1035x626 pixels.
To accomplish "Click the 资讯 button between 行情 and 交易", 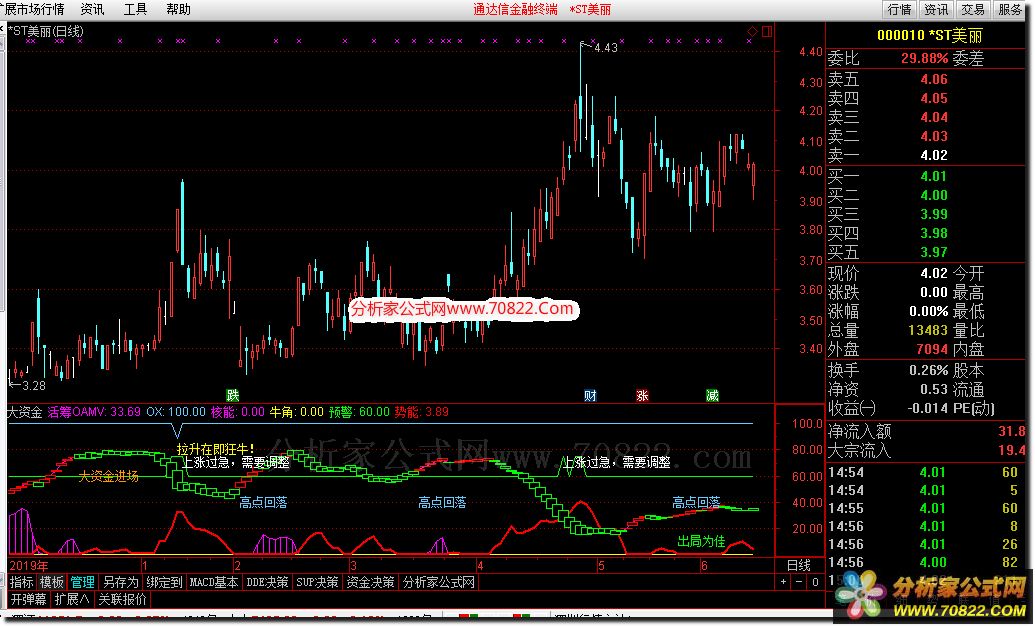I will pos(936,9).
